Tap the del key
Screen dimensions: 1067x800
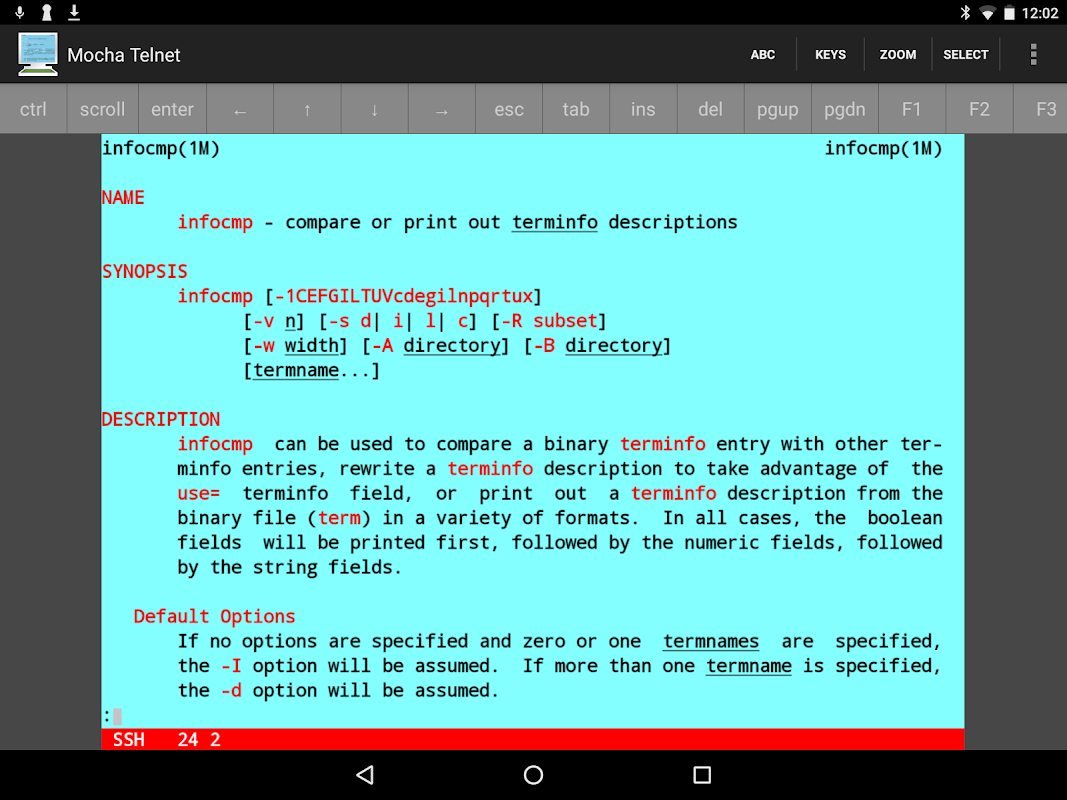710,110
